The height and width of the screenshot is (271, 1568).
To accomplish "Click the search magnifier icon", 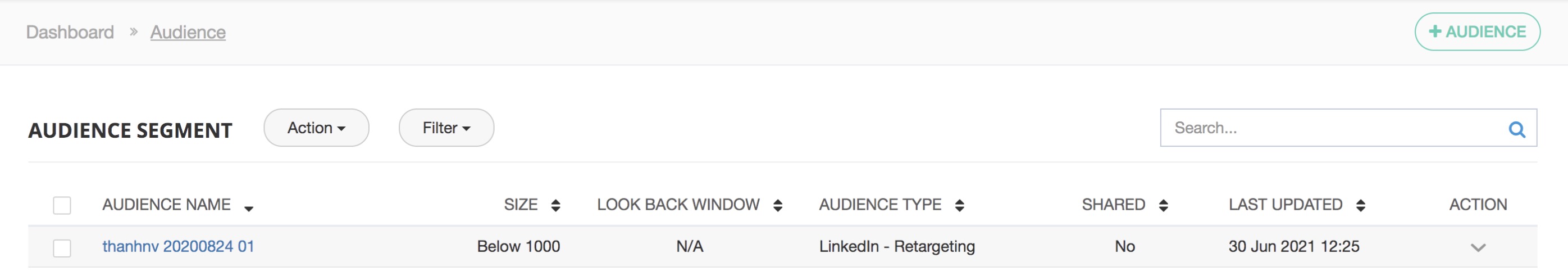I will tap(1516, 129).
